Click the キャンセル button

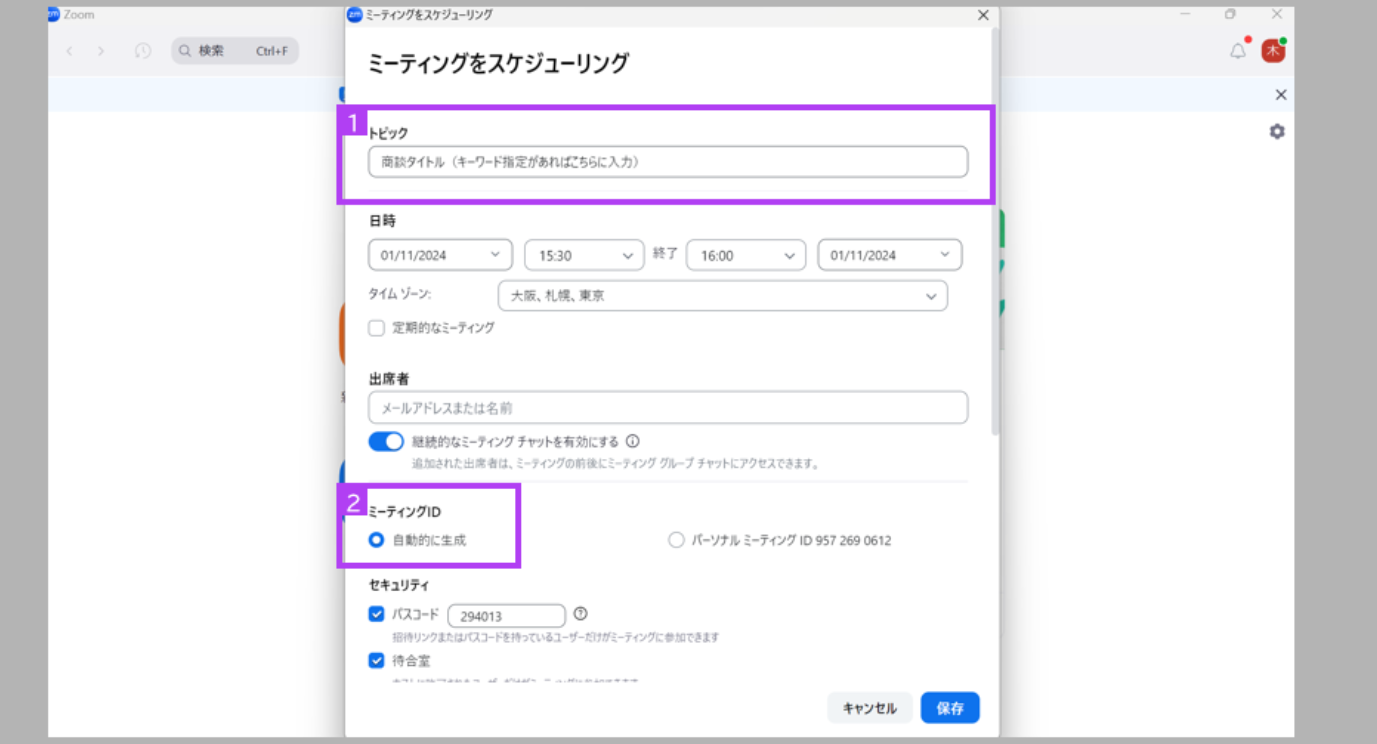coord(870,708)
